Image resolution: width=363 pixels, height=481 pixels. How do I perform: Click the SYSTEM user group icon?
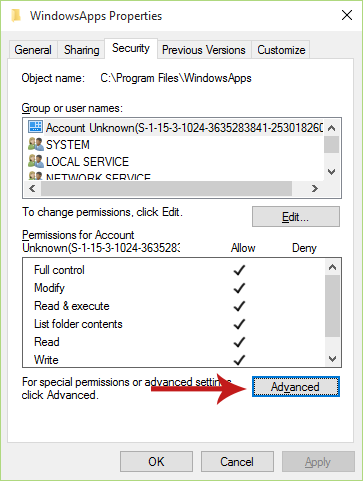35,144
